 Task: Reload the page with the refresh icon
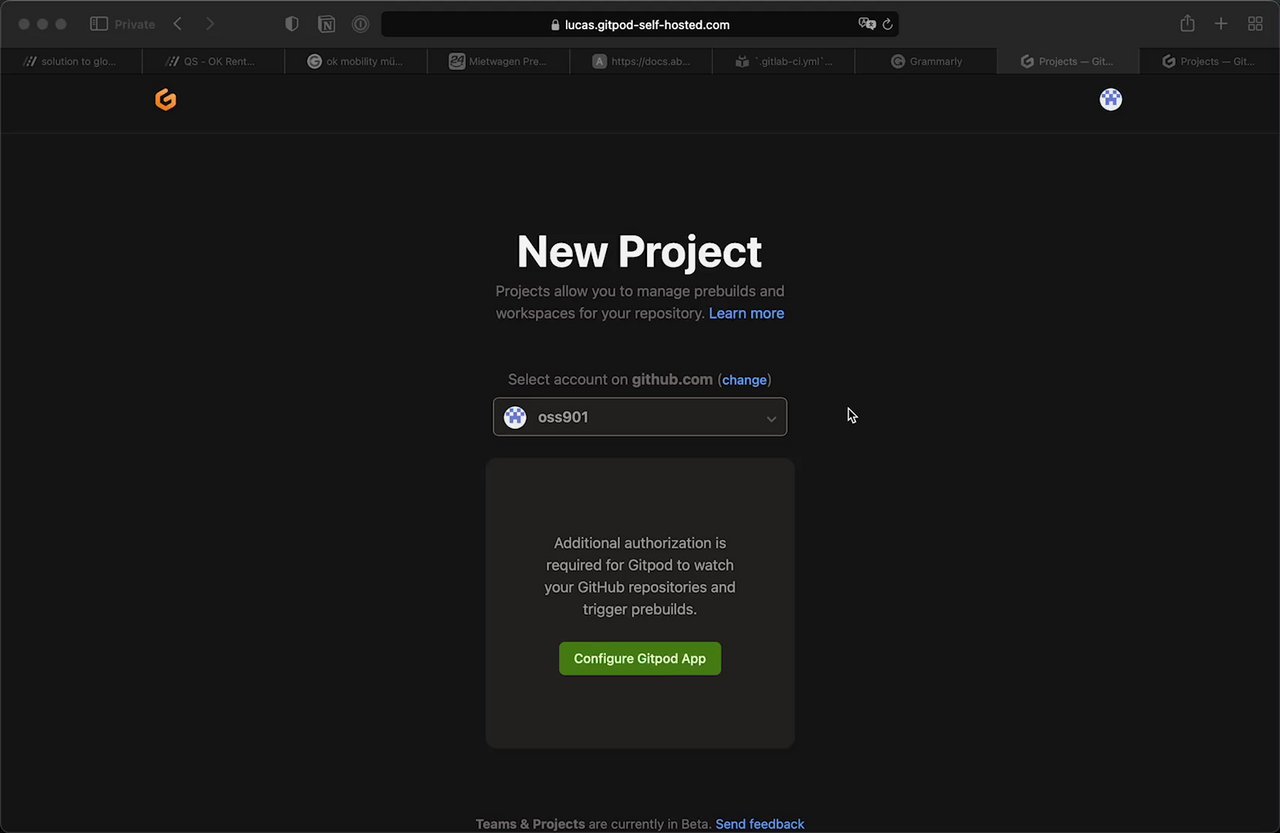[887, 24]
